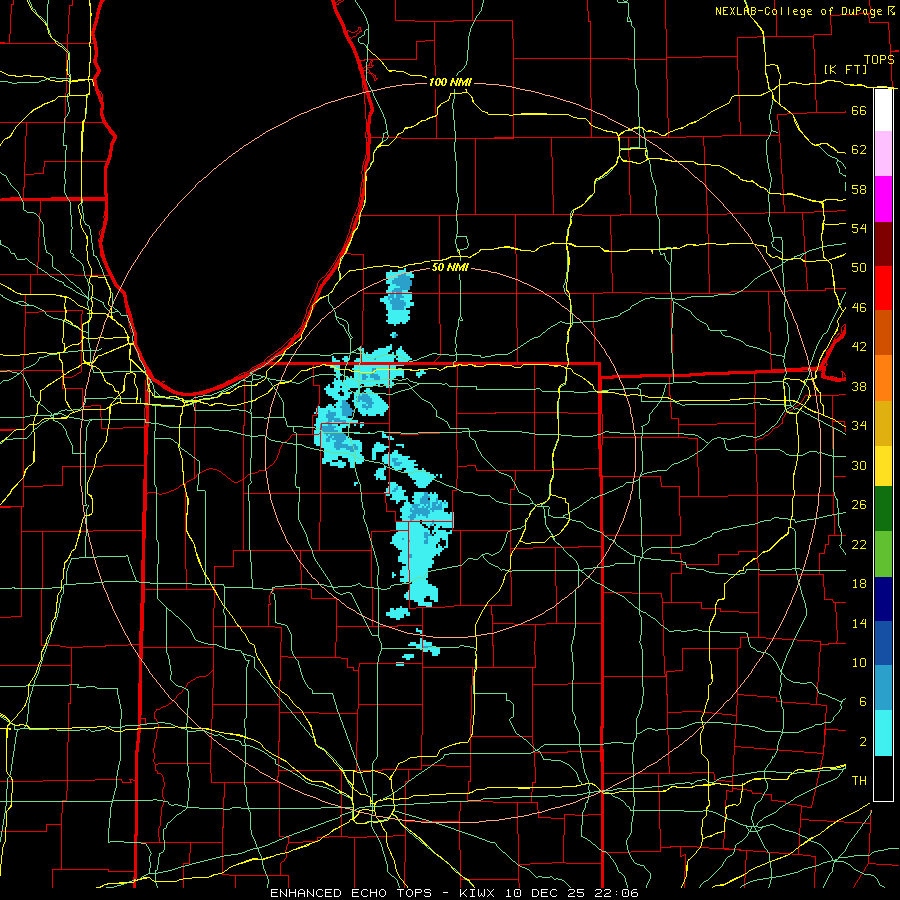The height and width of the screenshot is (900, 900).
Task: Click the 22:06 timestamp in the caption
Action: click(617, 893)
